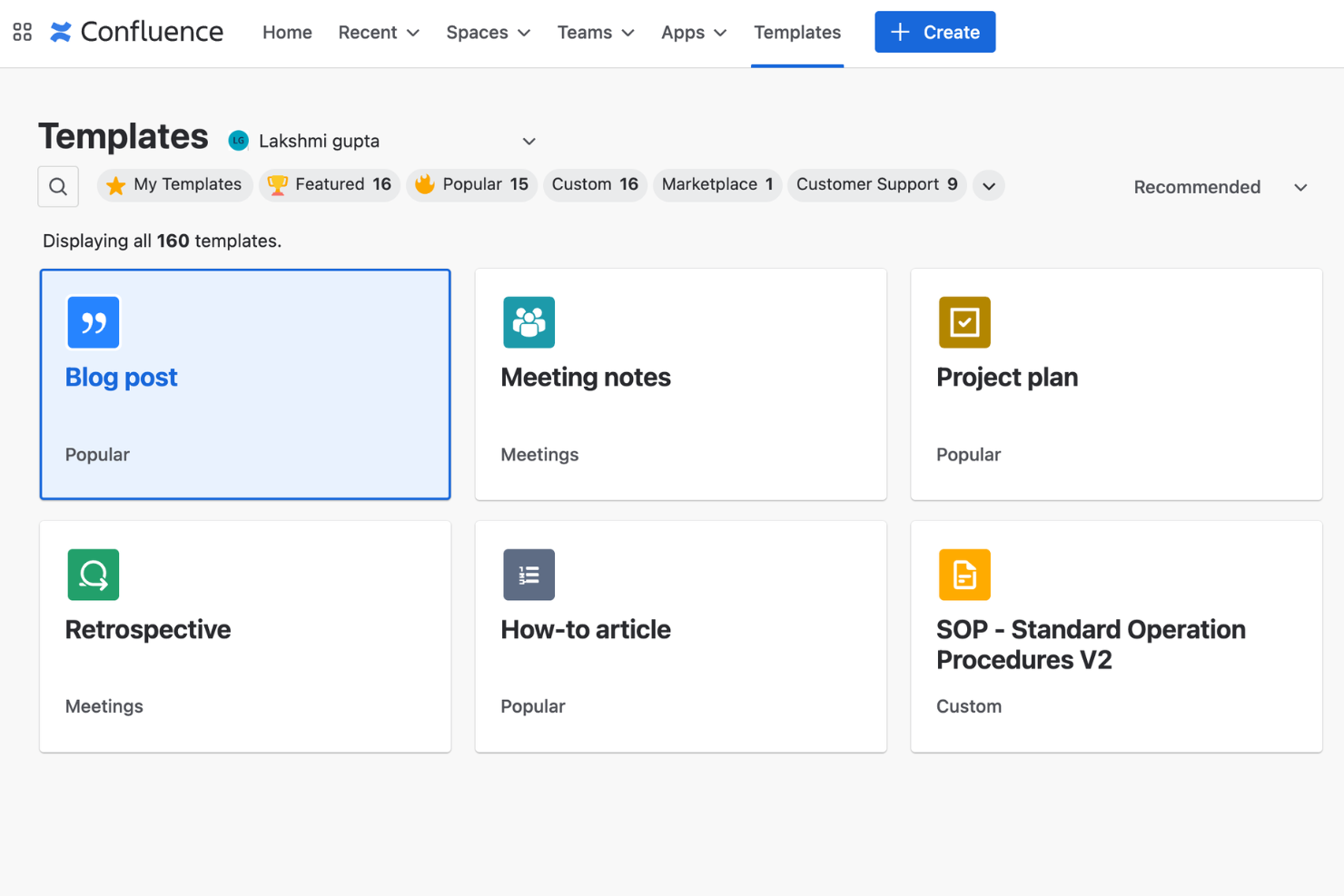Click the Confluence logo
This screenshot has width=1344, height=896.
coord(136,31)
